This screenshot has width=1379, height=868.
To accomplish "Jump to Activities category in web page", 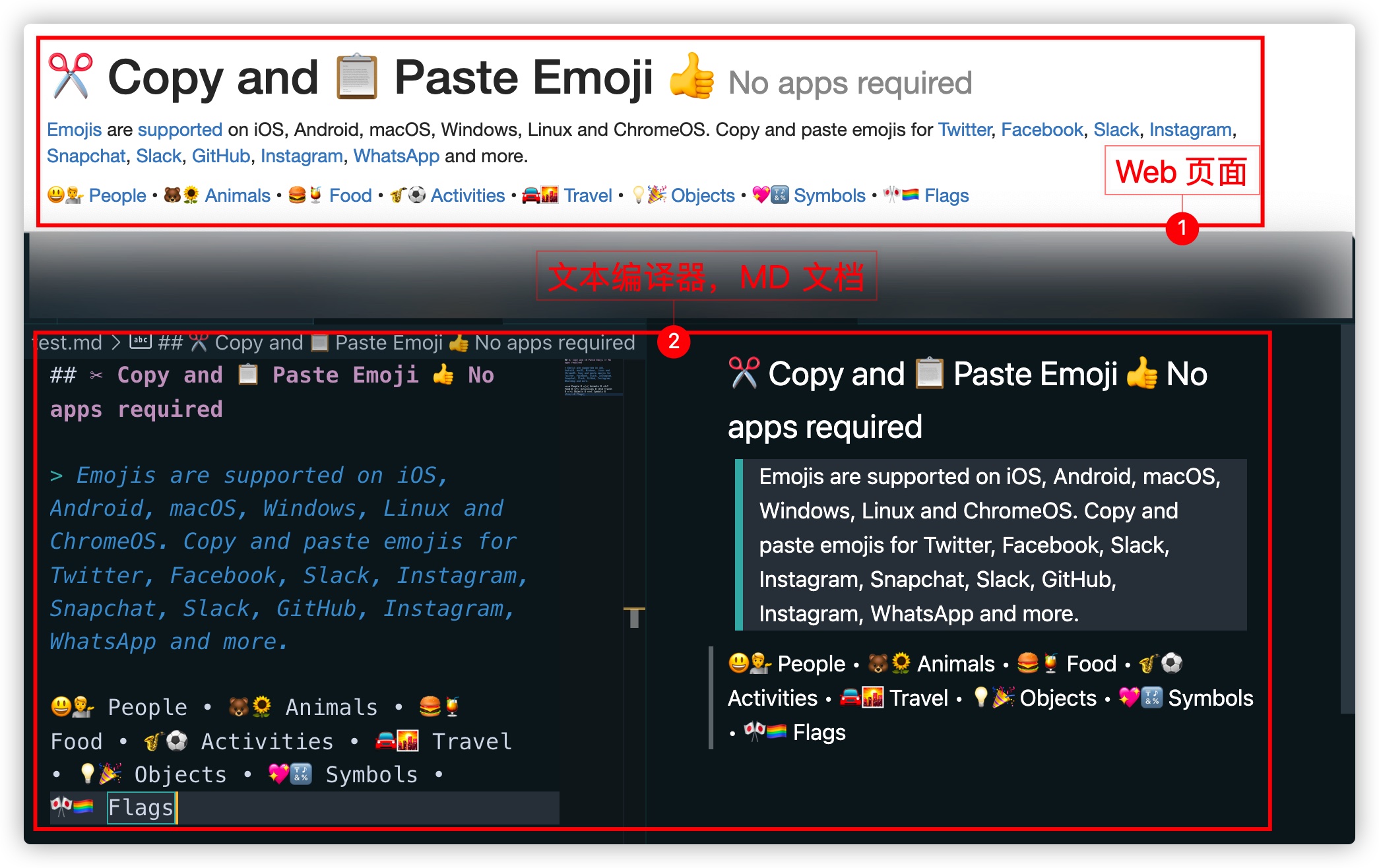I will [468, 195].
